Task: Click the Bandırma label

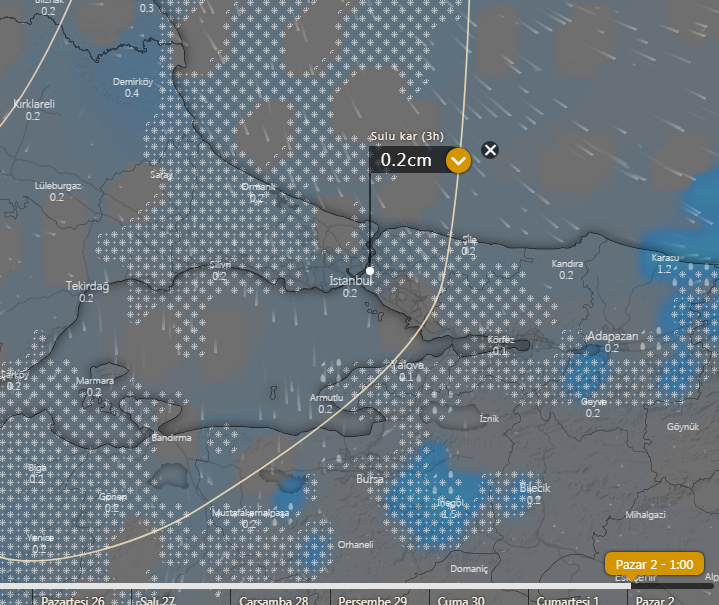Action: pos(171,438)
